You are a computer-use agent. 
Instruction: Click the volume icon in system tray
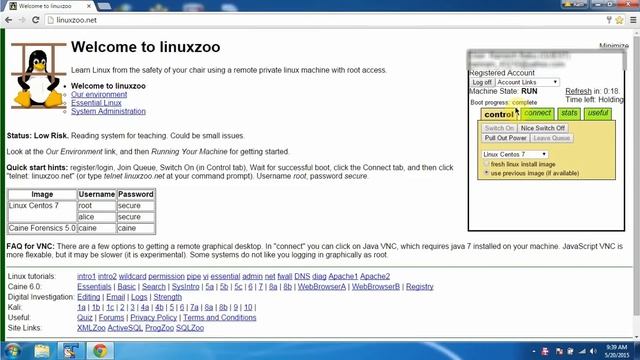click(x=593, y=351)
